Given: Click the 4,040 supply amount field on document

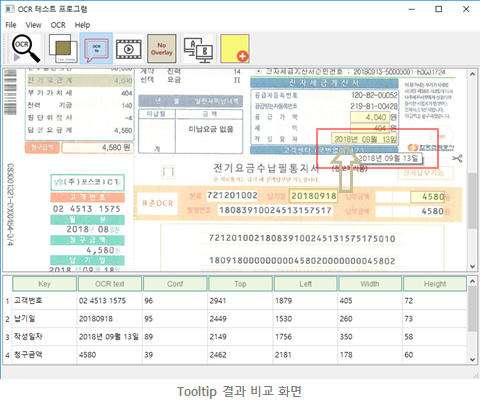Looking at the screenshot, I should click(370, 117).
